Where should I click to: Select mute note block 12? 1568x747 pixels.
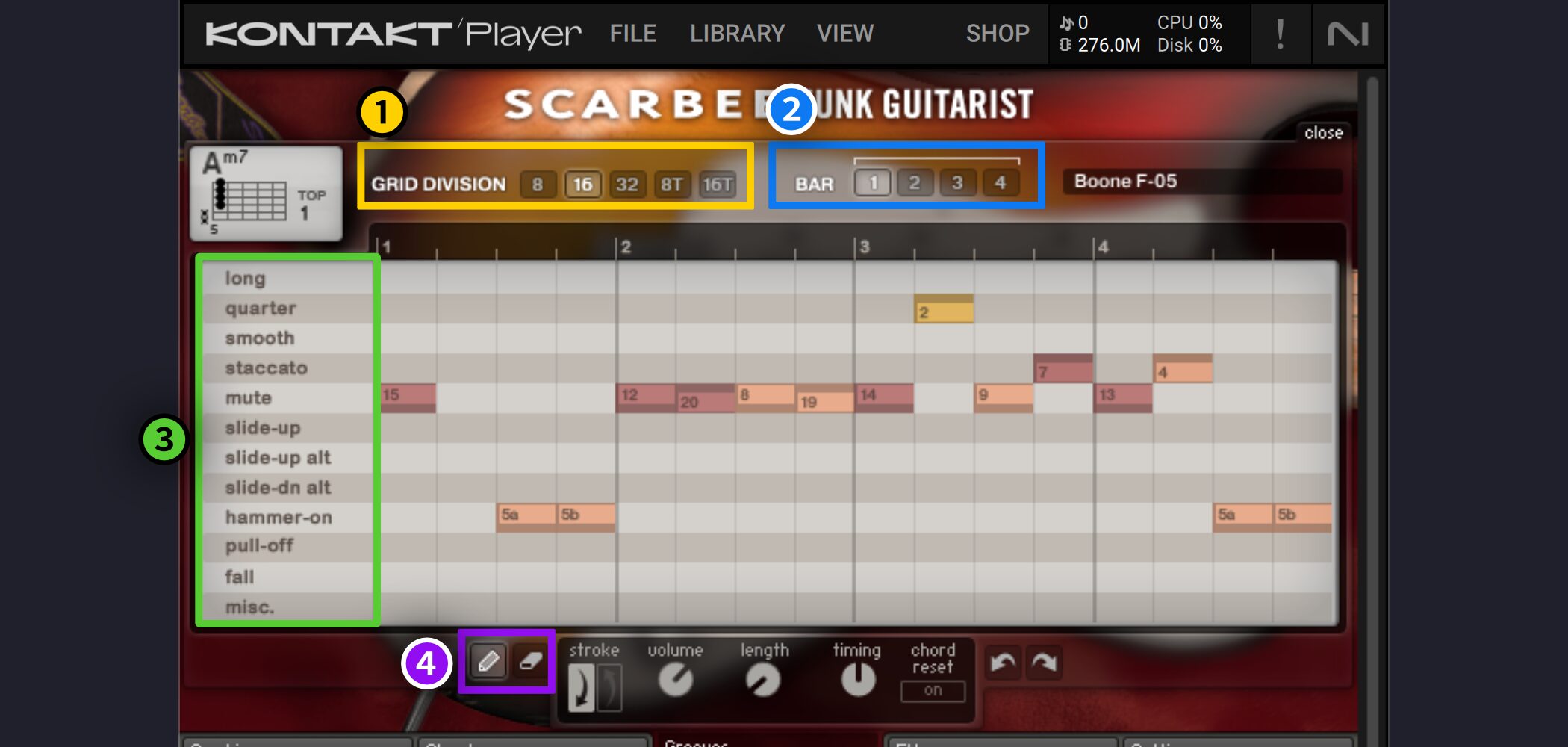(x=645, y=398)
